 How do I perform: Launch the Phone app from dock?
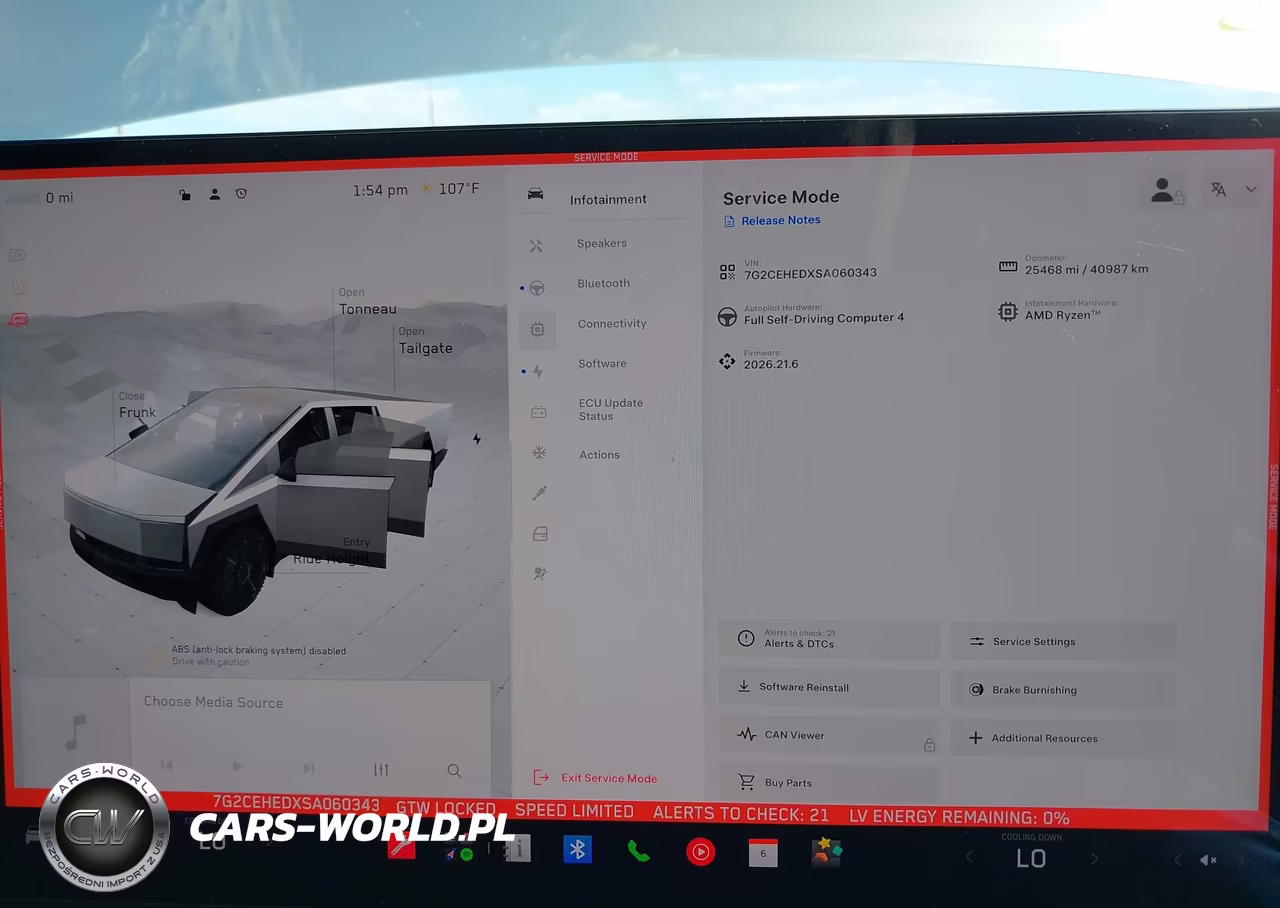(x=637, y=851)
